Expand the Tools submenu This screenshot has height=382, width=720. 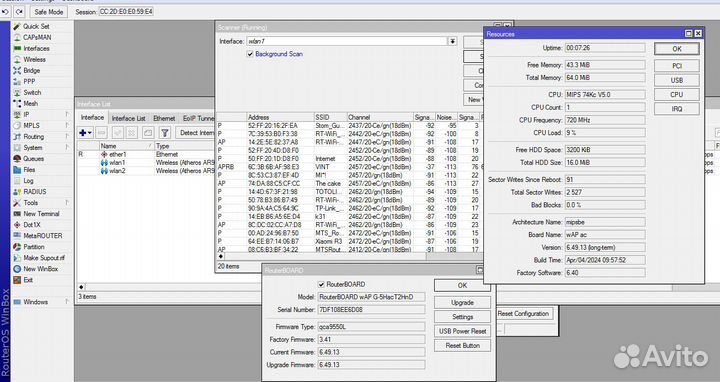[x=67, y=203]
